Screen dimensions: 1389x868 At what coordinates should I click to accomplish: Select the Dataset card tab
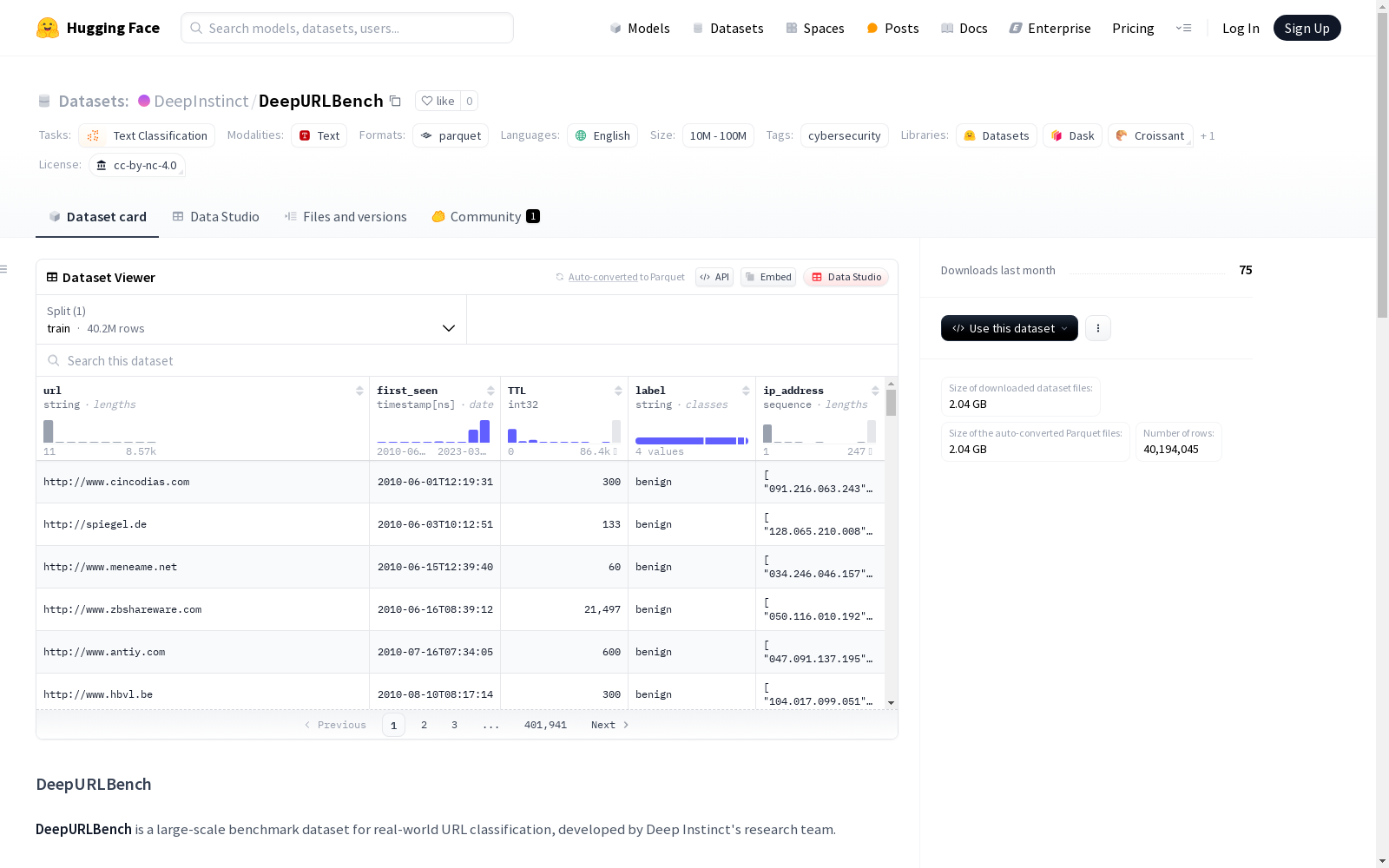click(97, 217)
